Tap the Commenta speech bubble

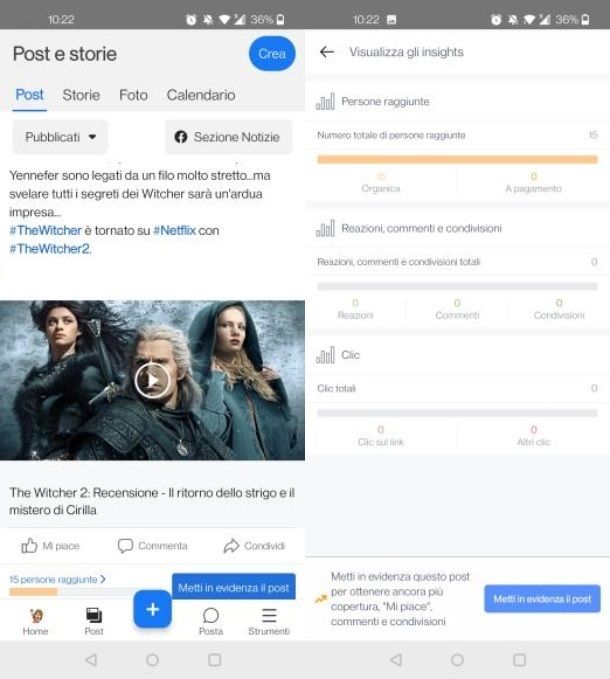click(126, 546)
